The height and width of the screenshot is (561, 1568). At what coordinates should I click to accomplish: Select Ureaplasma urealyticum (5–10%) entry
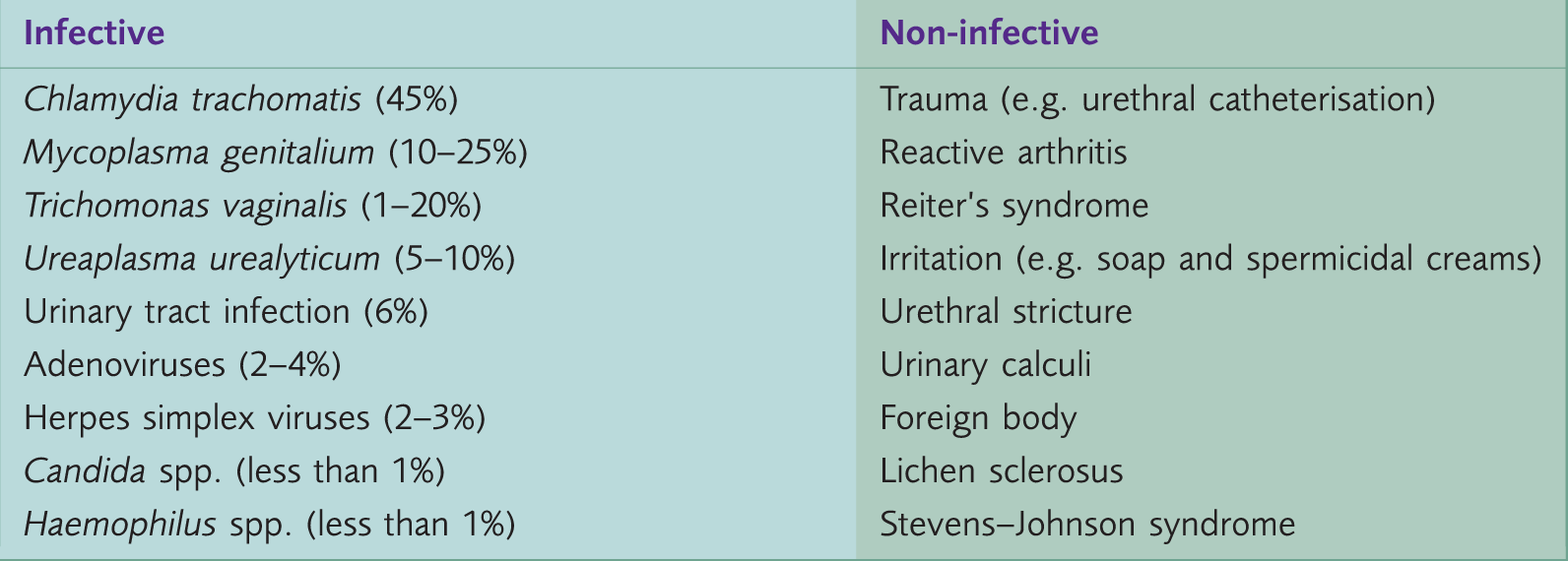pos(270,259)
